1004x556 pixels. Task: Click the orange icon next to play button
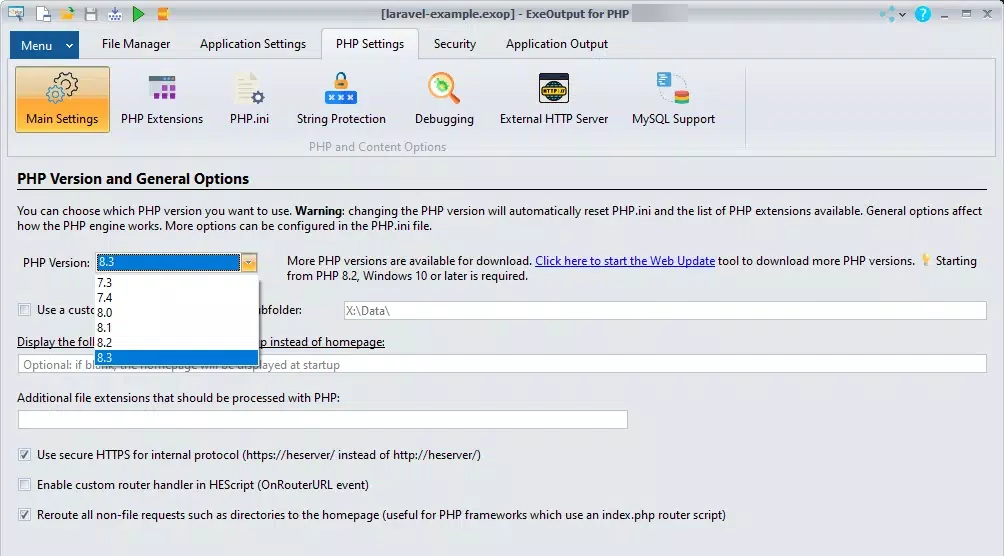pos(163,13)
